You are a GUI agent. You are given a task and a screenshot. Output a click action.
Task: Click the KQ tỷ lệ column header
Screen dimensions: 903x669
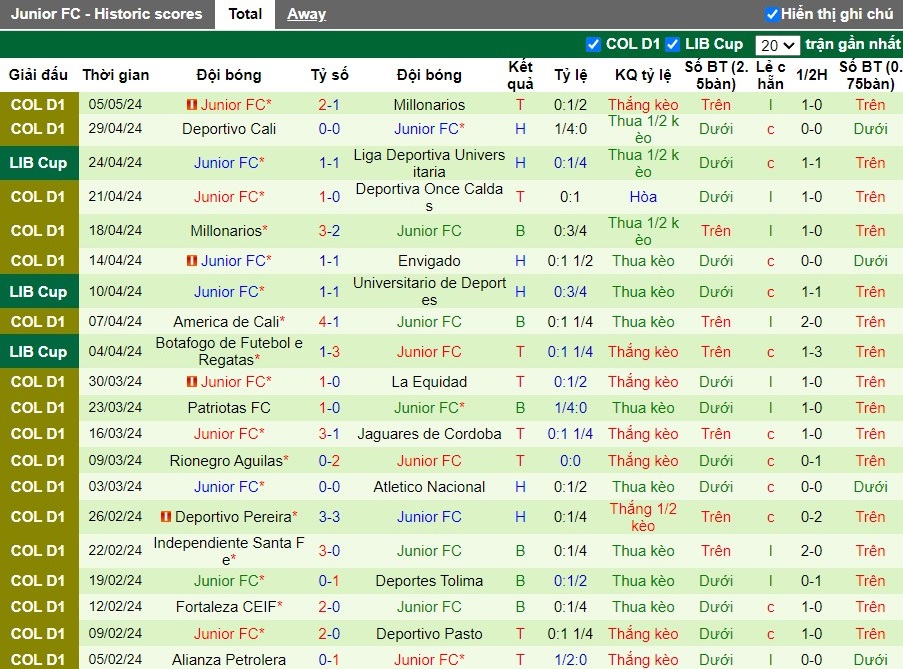click(x=643, y=75)
